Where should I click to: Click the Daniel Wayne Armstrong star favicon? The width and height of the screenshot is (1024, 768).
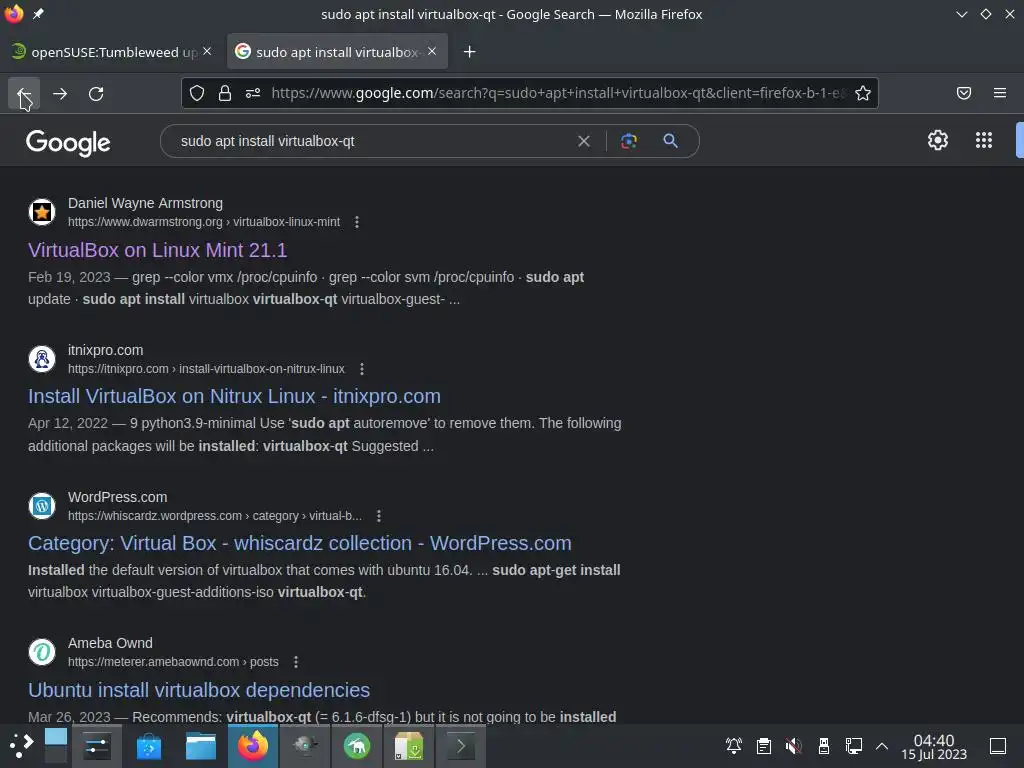coord(42,212)
